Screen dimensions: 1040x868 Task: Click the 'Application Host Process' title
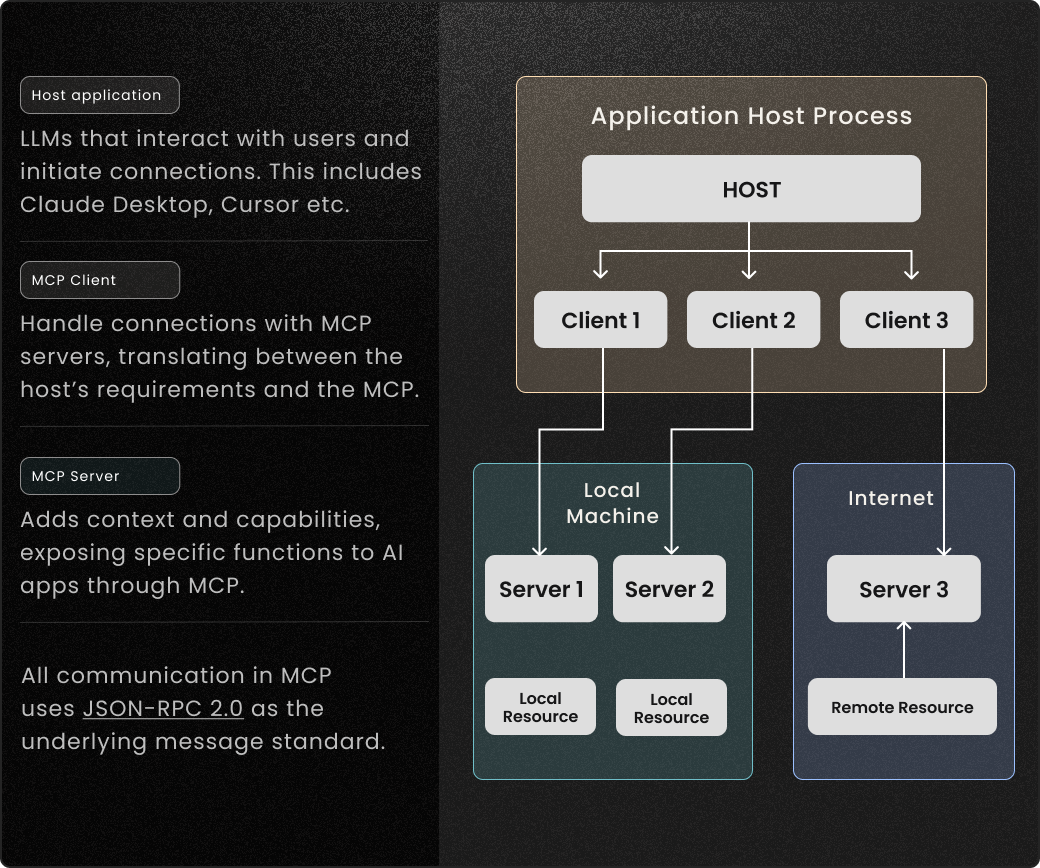coord(751,116)
